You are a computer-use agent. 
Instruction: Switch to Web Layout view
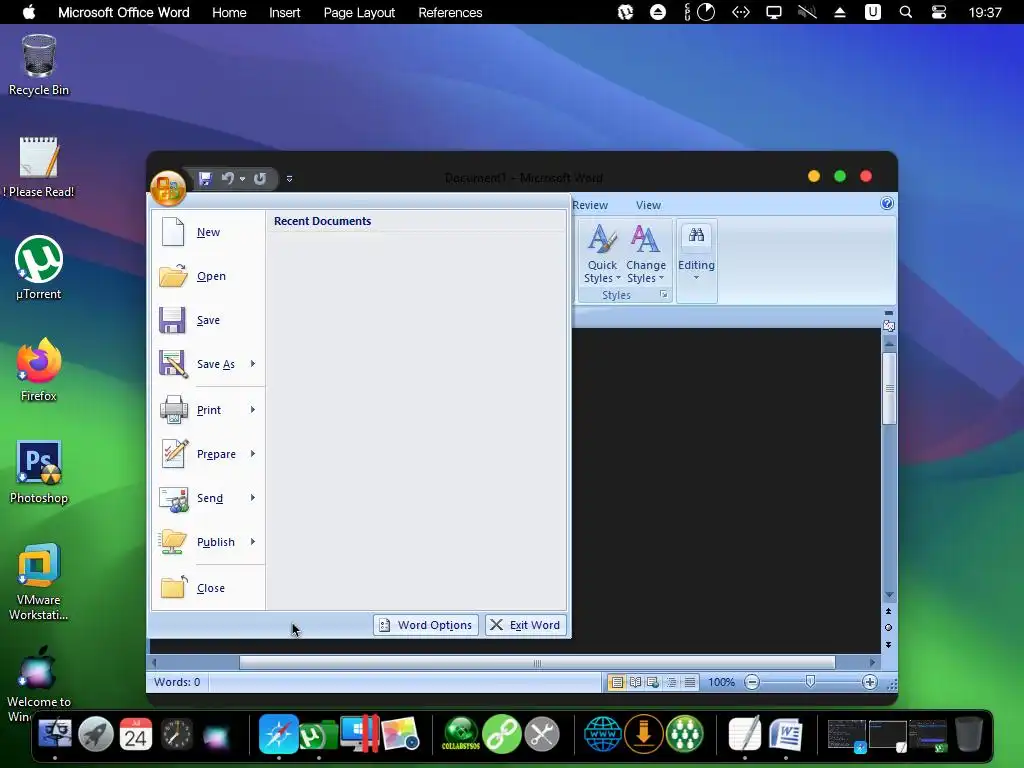coord(653,682)
